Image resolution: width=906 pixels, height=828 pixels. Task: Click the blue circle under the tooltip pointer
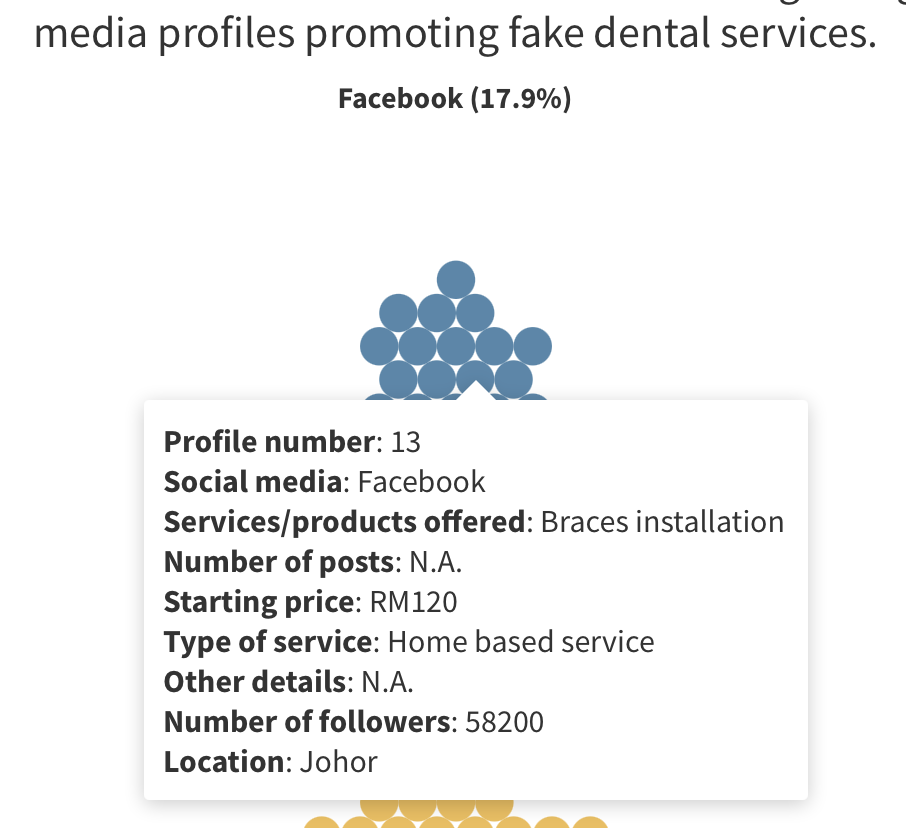[x=475, y=376]
